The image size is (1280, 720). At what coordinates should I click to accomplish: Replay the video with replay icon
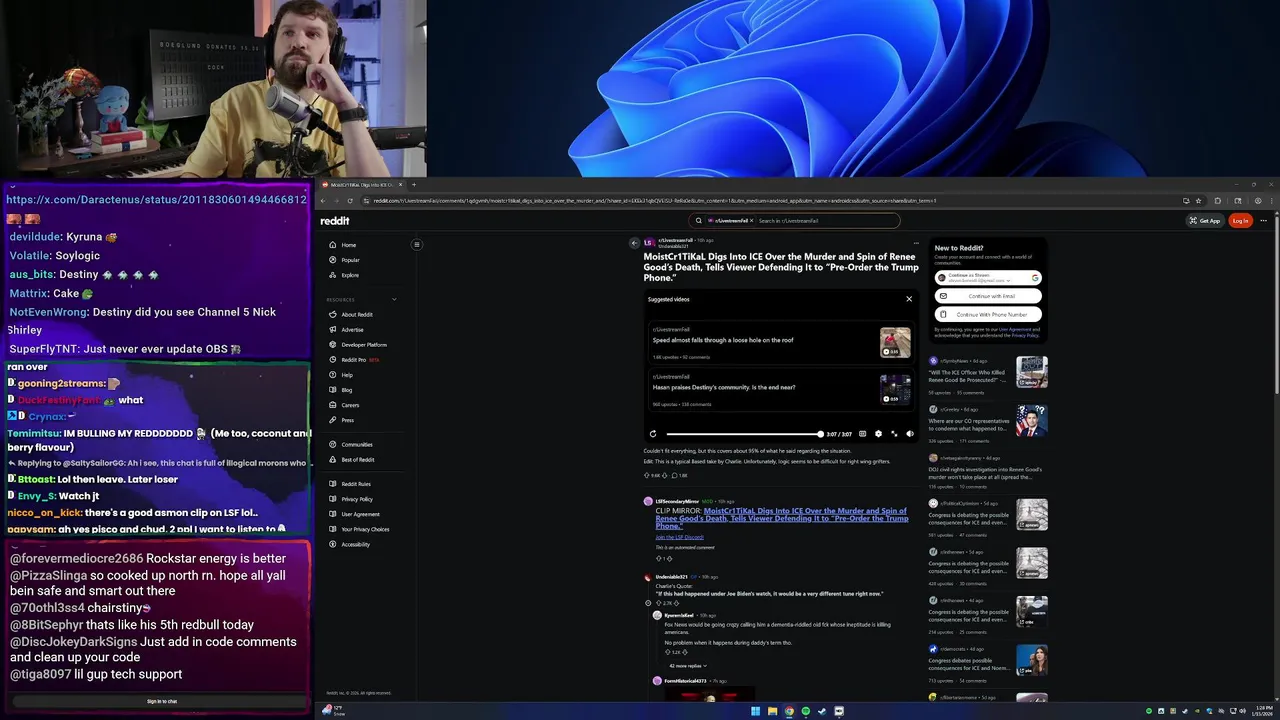[x=653, y=434]
